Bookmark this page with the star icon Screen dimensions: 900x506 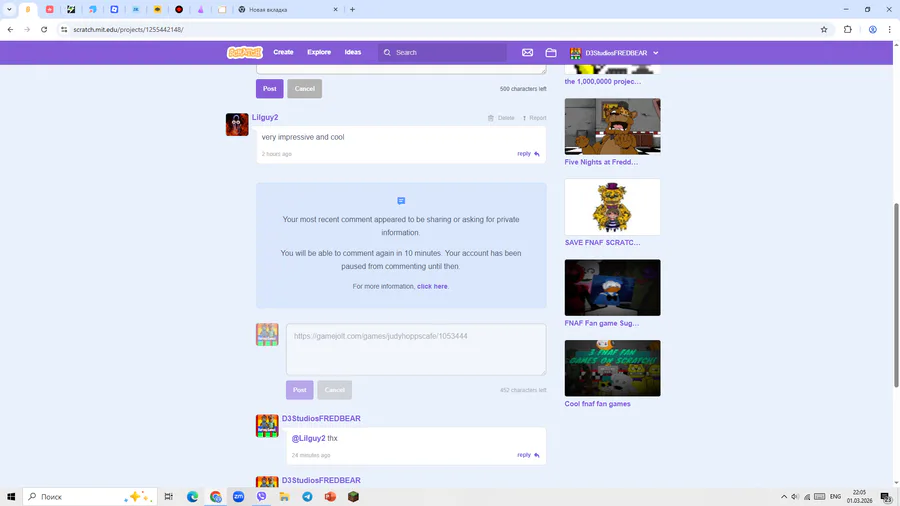click(x=824, y=29)
